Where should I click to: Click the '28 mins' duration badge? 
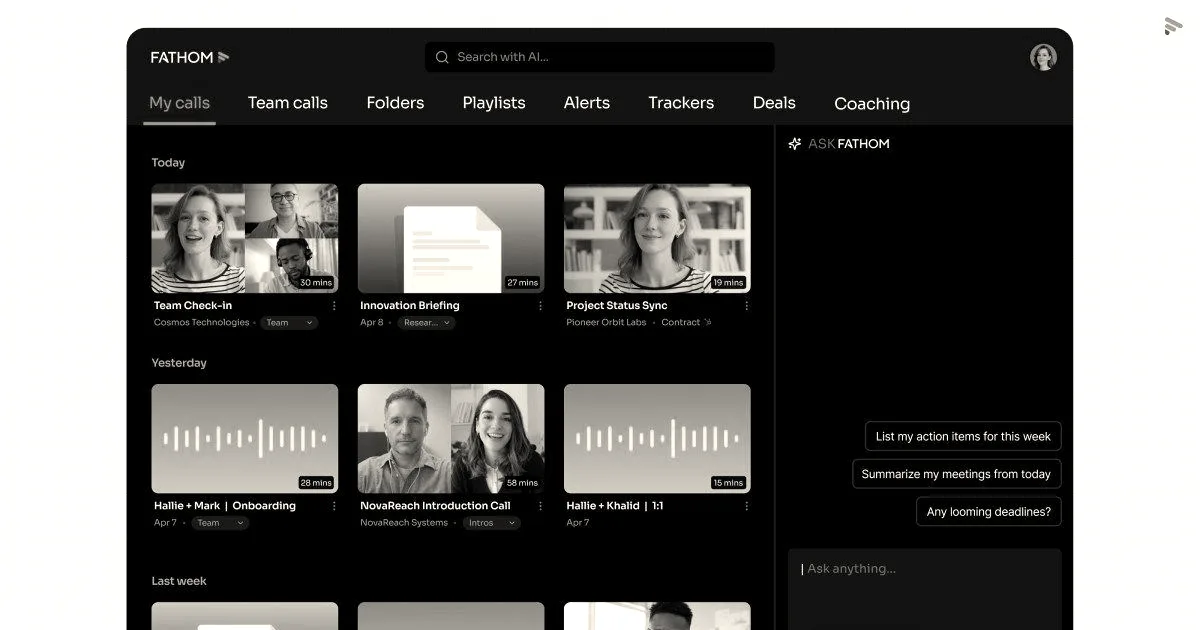tap(316, 483)
